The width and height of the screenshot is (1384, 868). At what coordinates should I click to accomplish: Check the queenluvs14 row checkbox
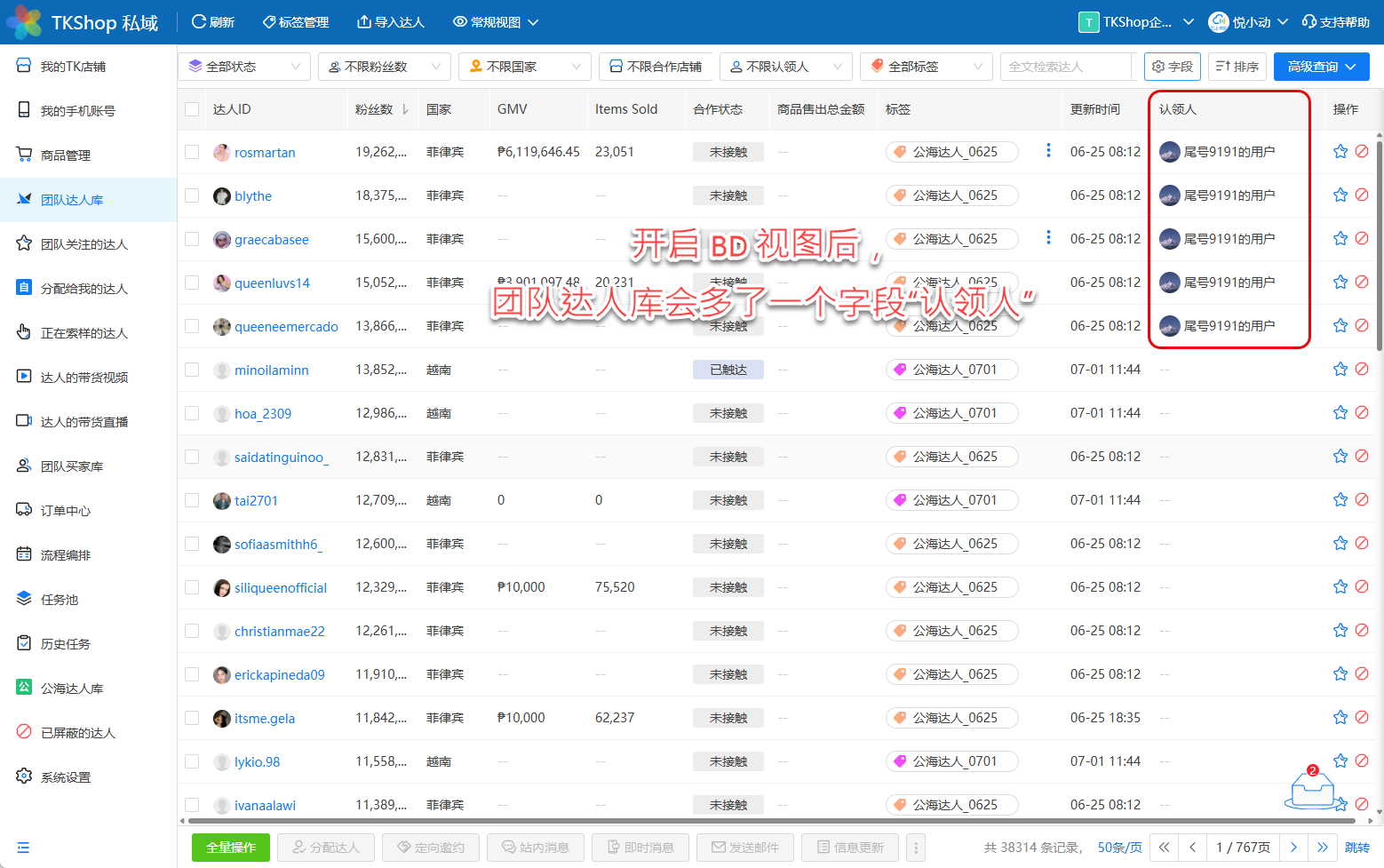(x=192, y=283)
